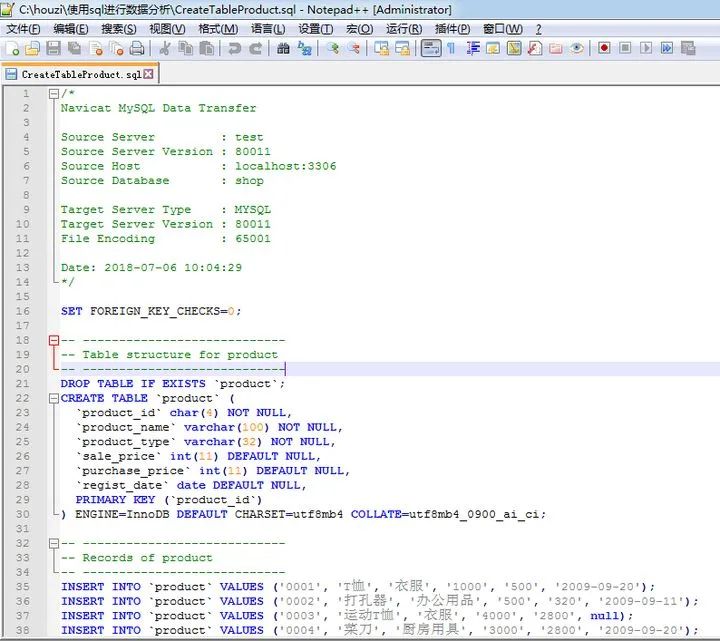
Task: Open the 文件(F) menu
Action: click(23, 29)
